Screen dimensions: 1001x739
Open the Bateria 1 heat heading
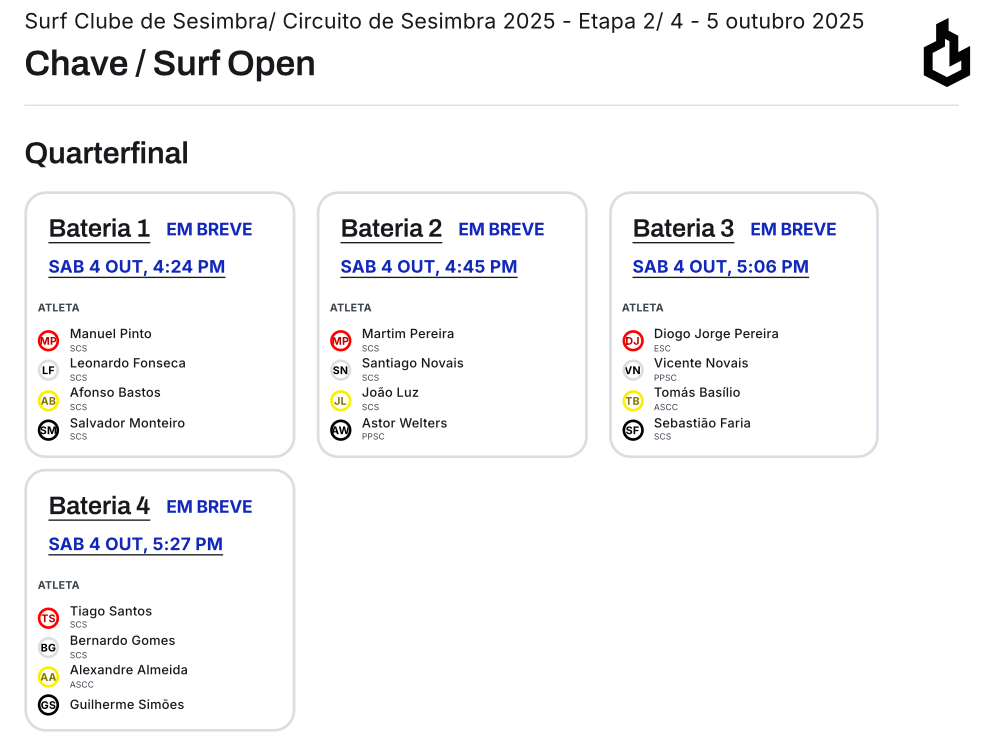(x=99, y=228)
